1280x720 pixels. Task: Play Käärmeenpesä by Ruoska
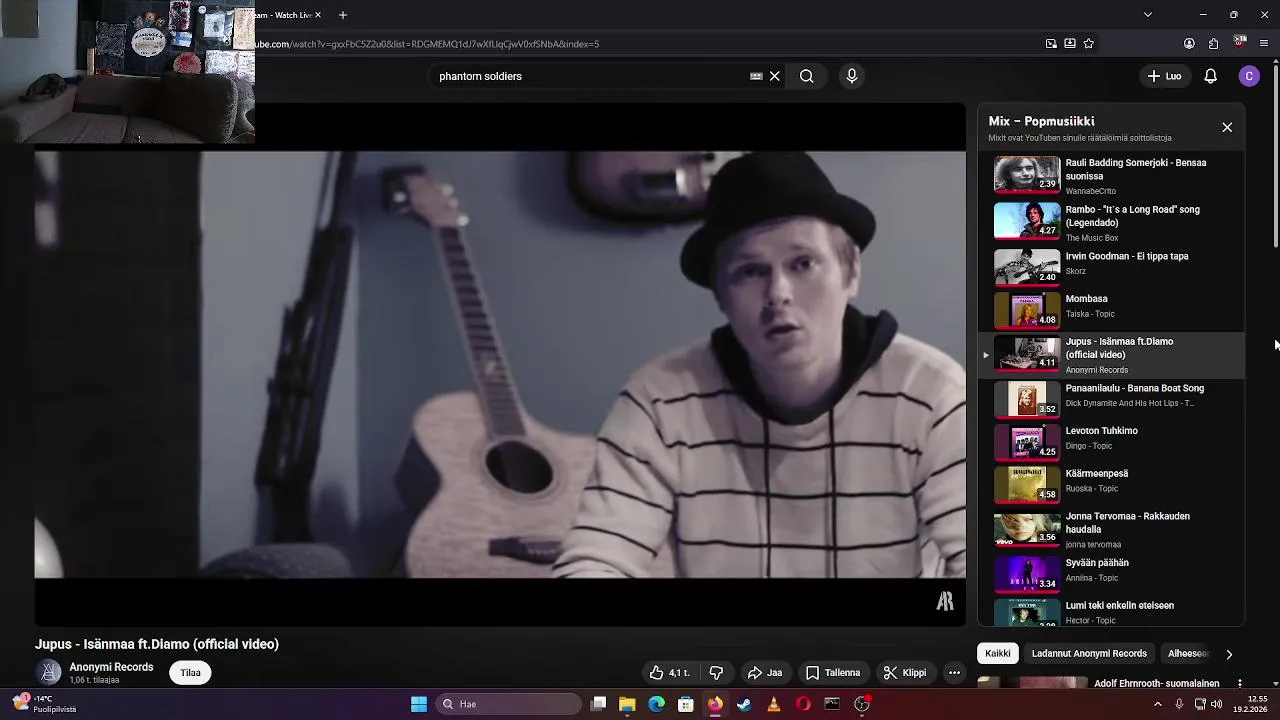point(1110,484)
